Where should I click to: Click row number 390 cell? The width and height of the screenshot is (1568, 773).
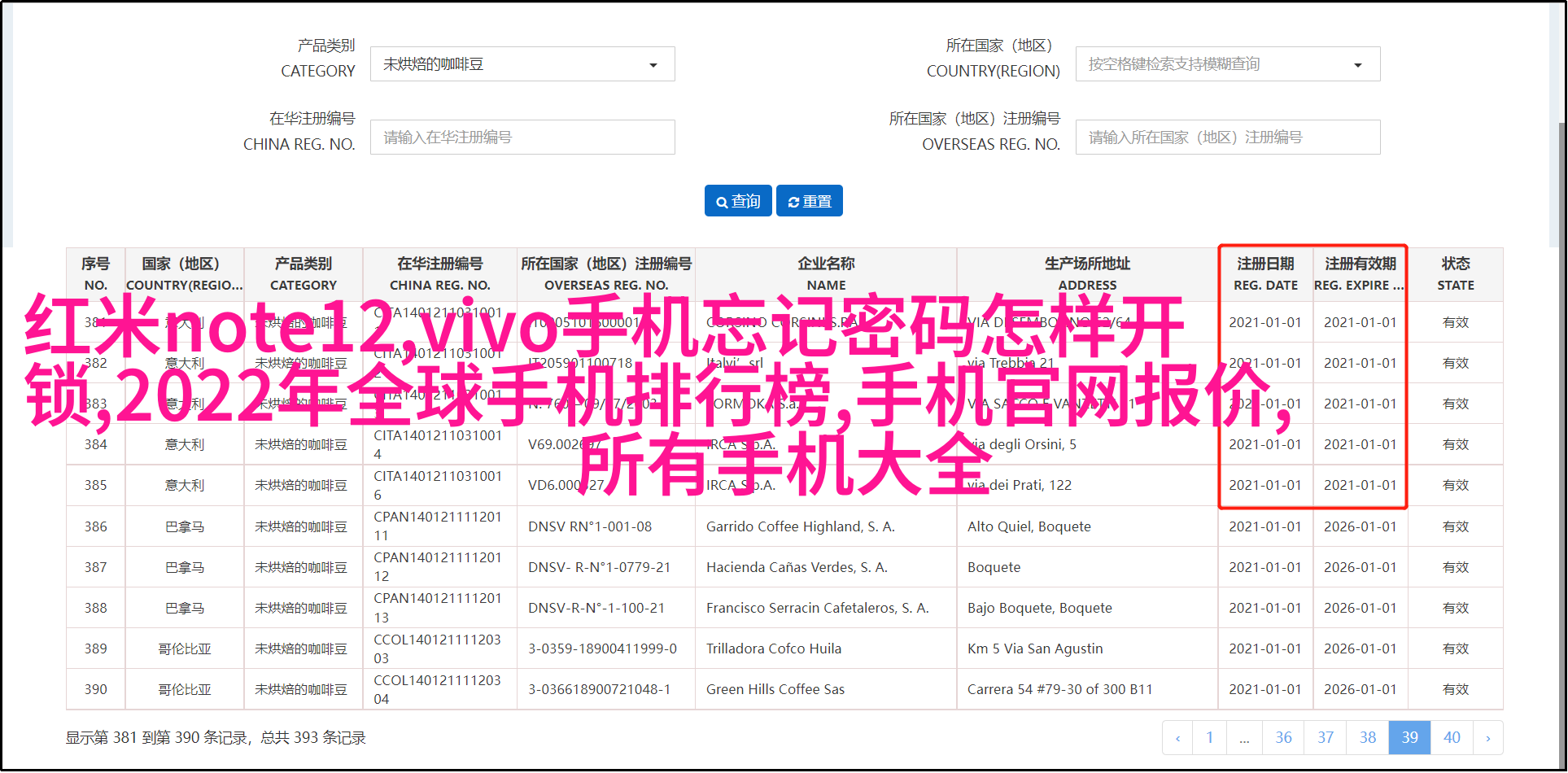point(95,689)
